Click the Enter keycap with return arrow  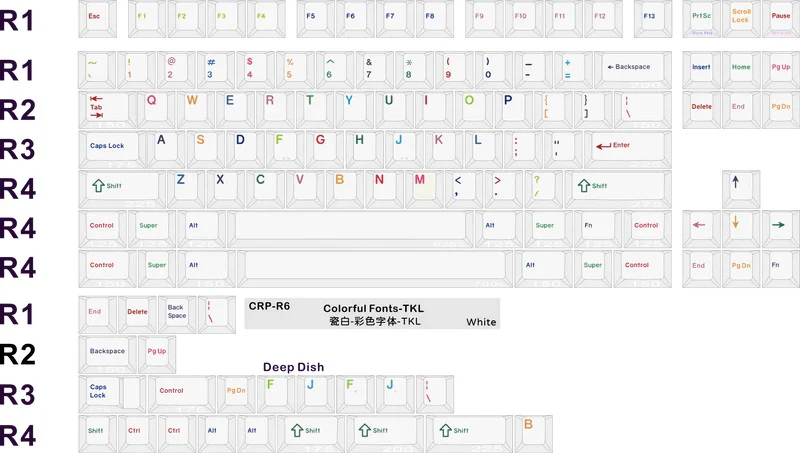tap(628, 149)
